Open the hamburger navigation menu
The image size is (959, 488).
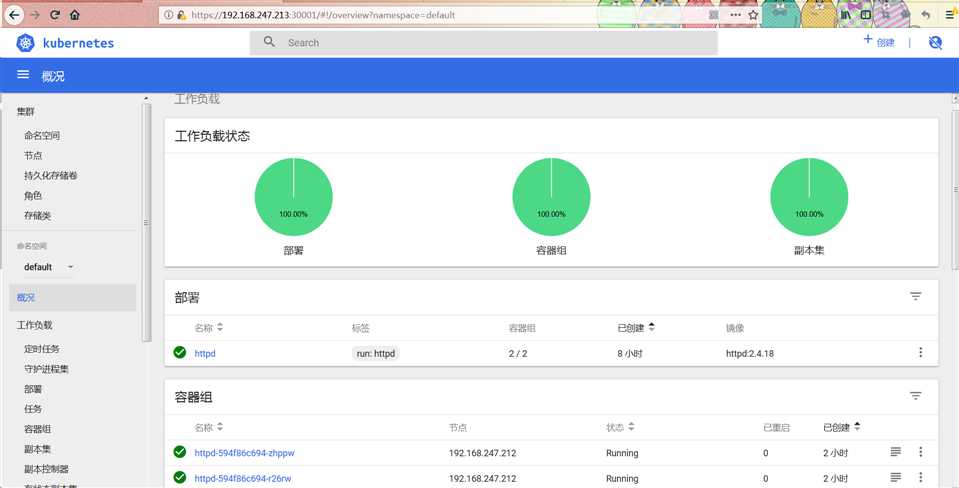coord(23,75)
